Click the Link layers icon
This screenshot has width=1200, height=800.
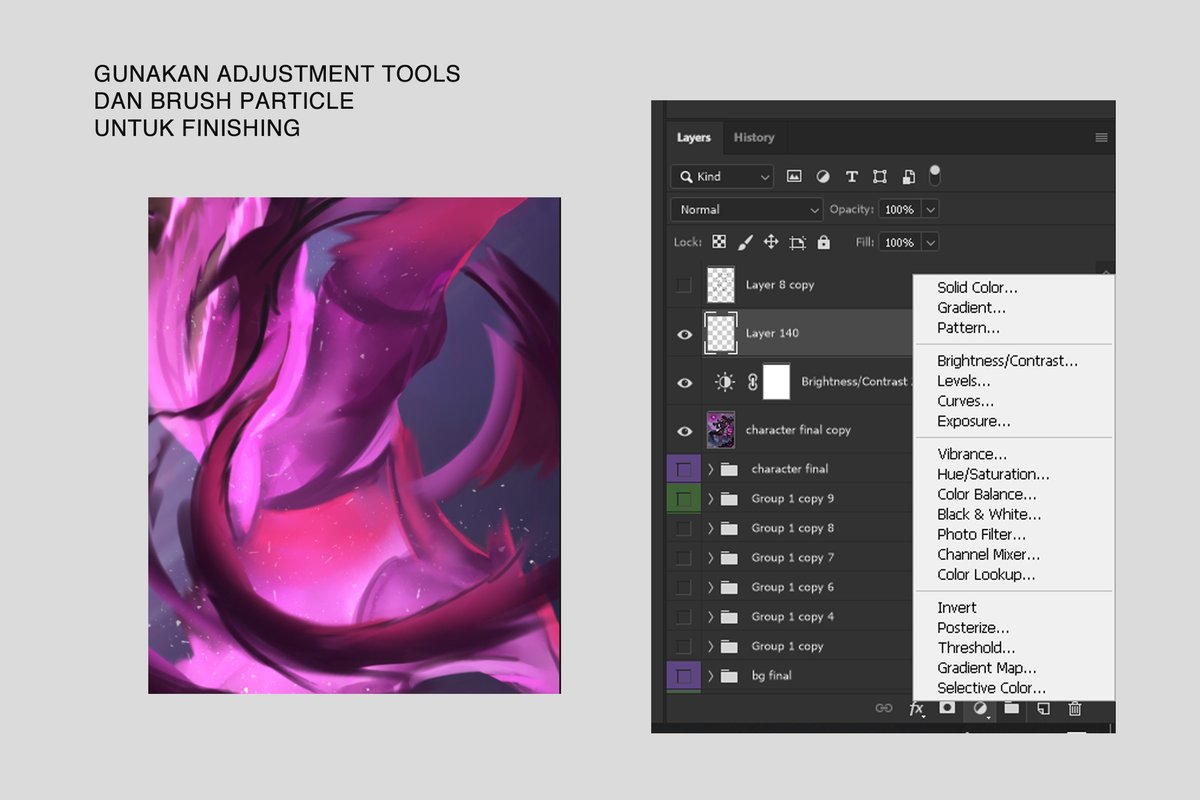[883, 708]
